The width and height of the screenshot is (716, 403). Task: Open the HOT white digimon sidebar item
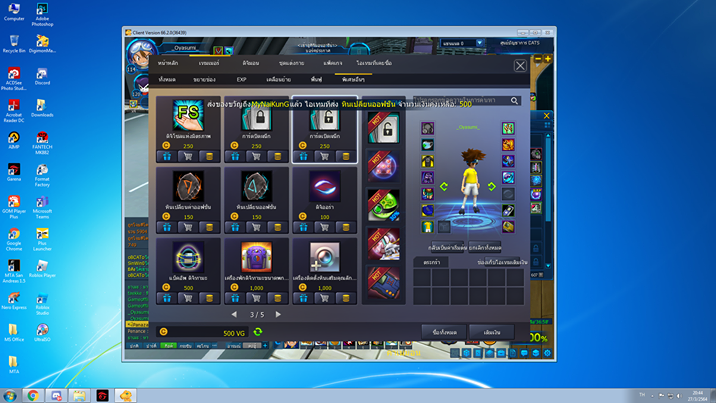pos(383,244)
